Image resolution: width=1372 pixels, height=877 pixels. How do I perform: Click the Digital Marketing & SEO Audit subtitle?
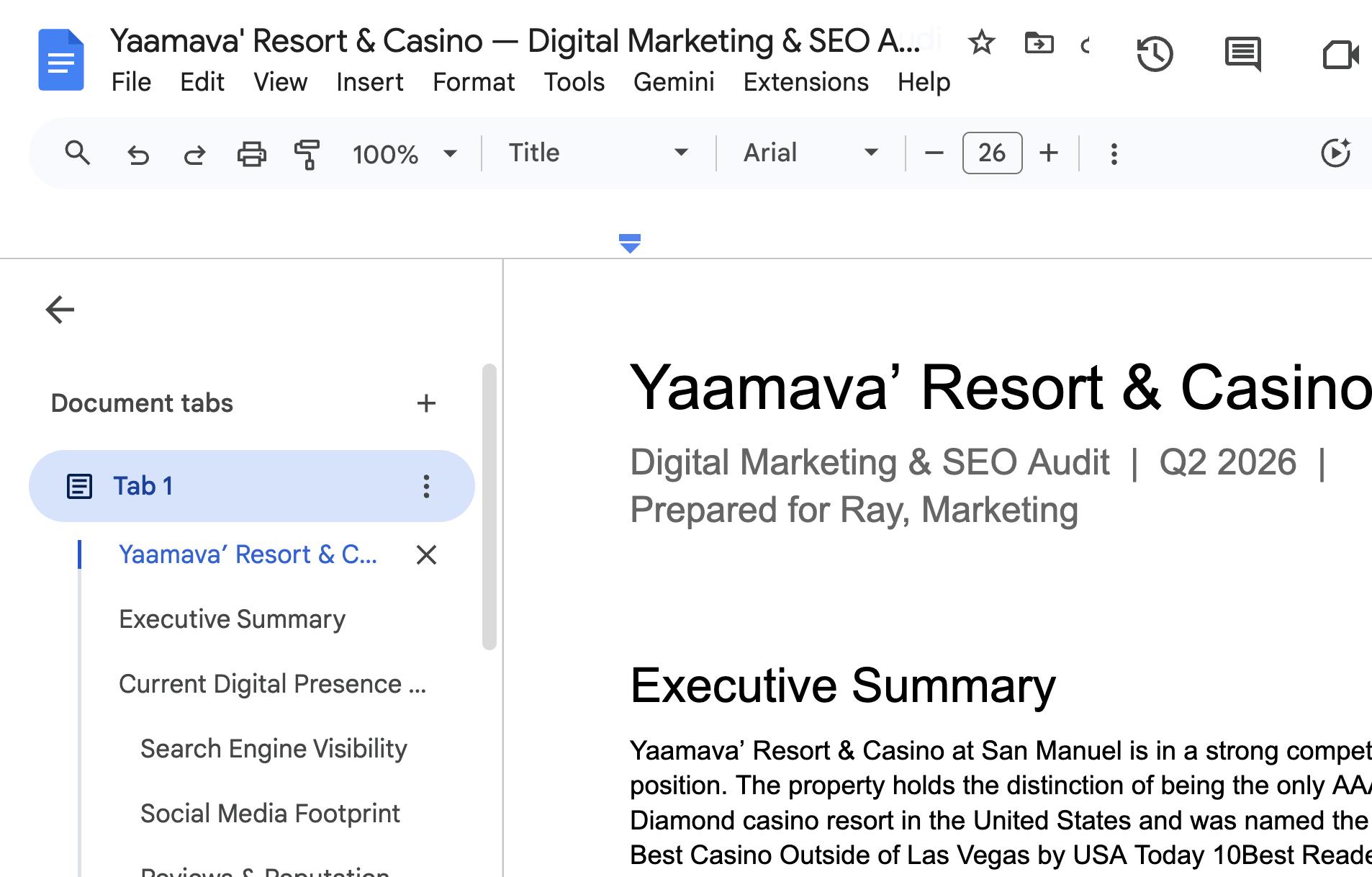tap(870, 462)
